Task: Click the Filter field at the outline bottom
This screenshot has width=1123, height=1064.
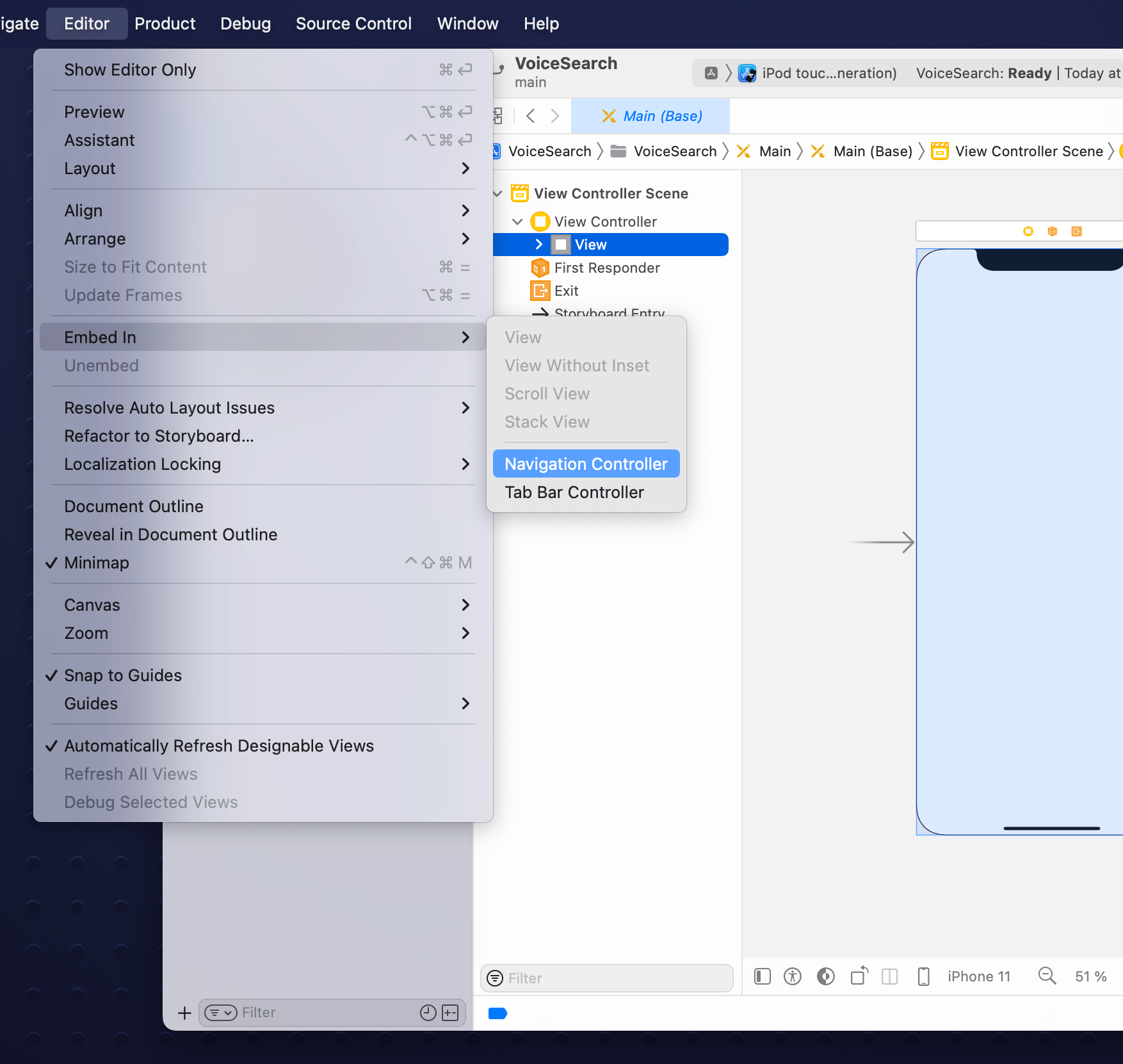Action: tap(606, 978)
